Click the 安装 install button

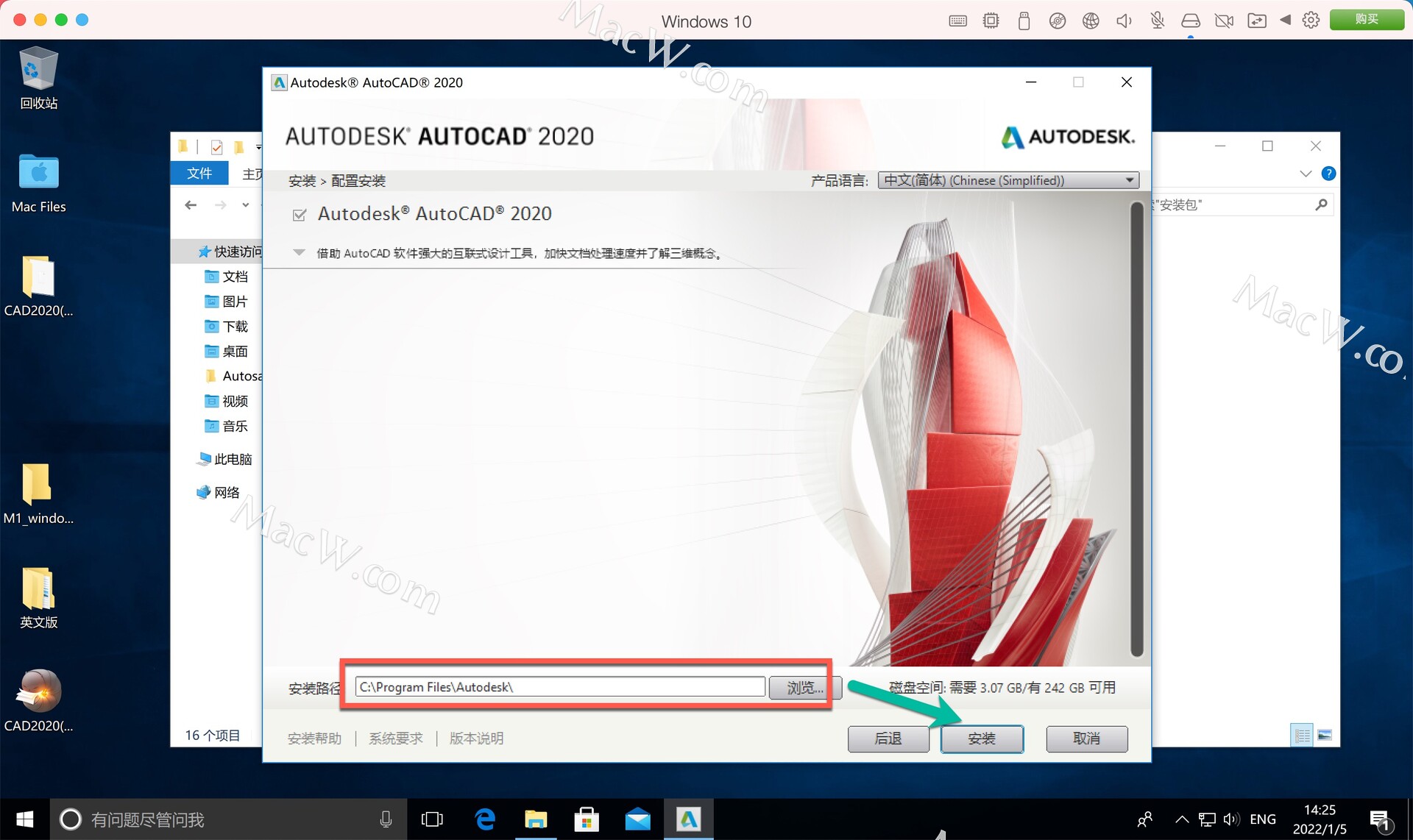982,738
